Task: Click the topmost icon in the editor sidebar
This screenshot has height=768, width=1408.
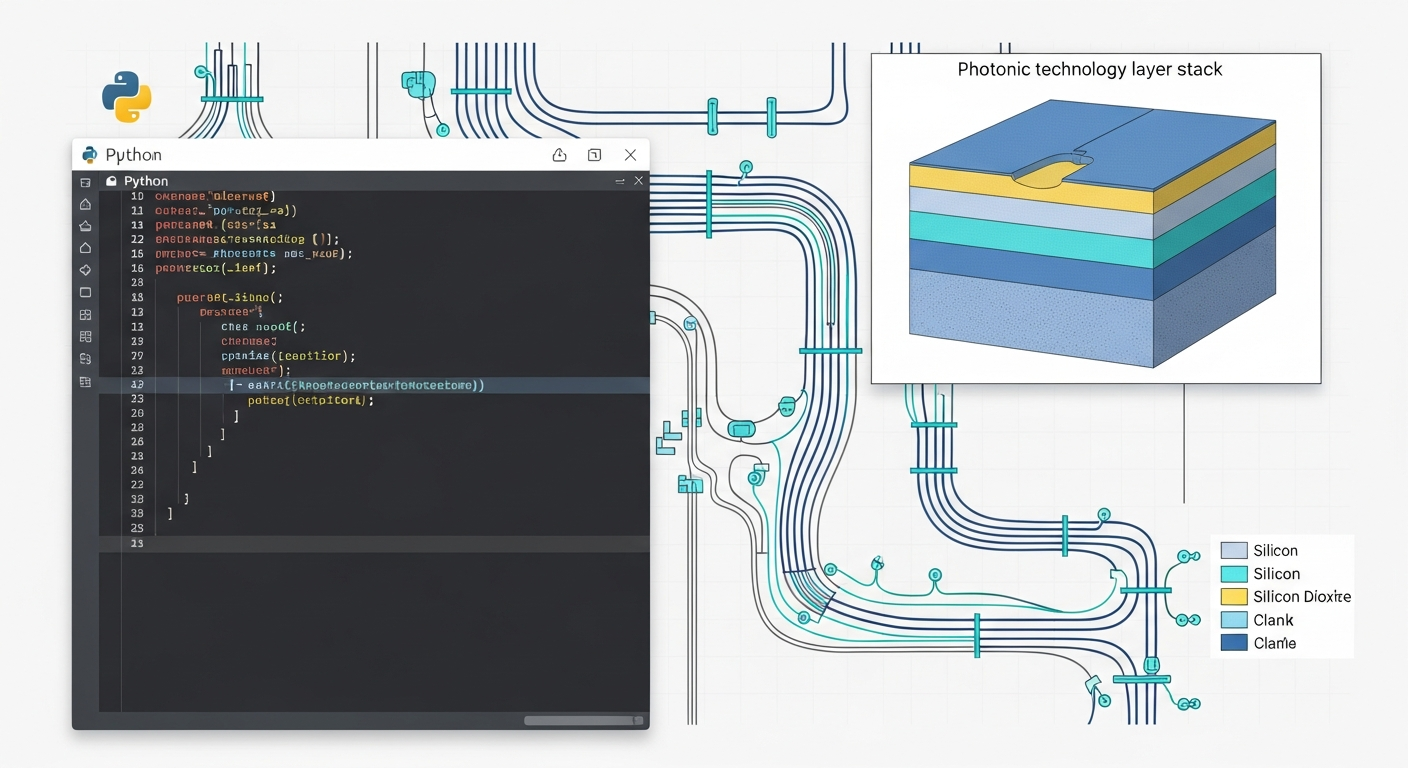Action: coord(85,182)
